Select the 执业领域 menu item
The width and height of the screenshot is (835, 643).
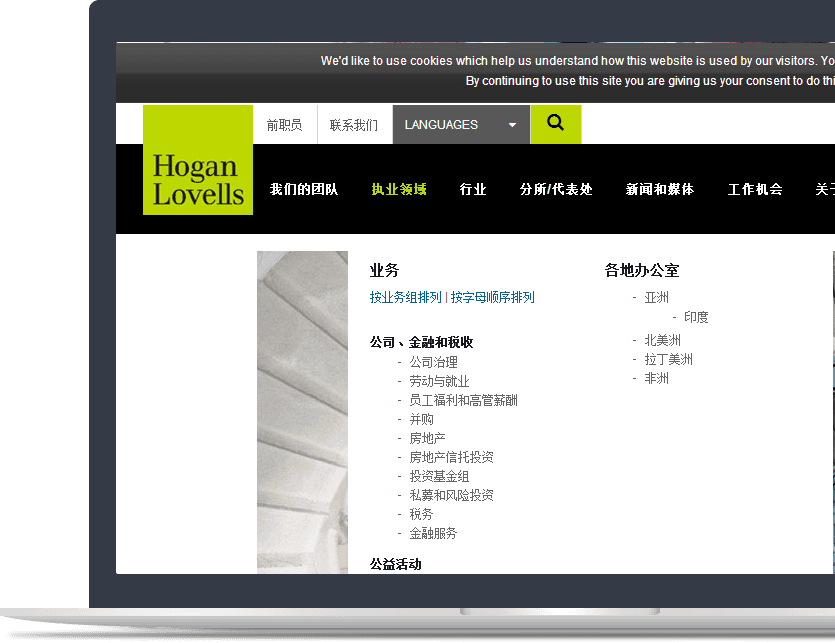coord(399,189)
